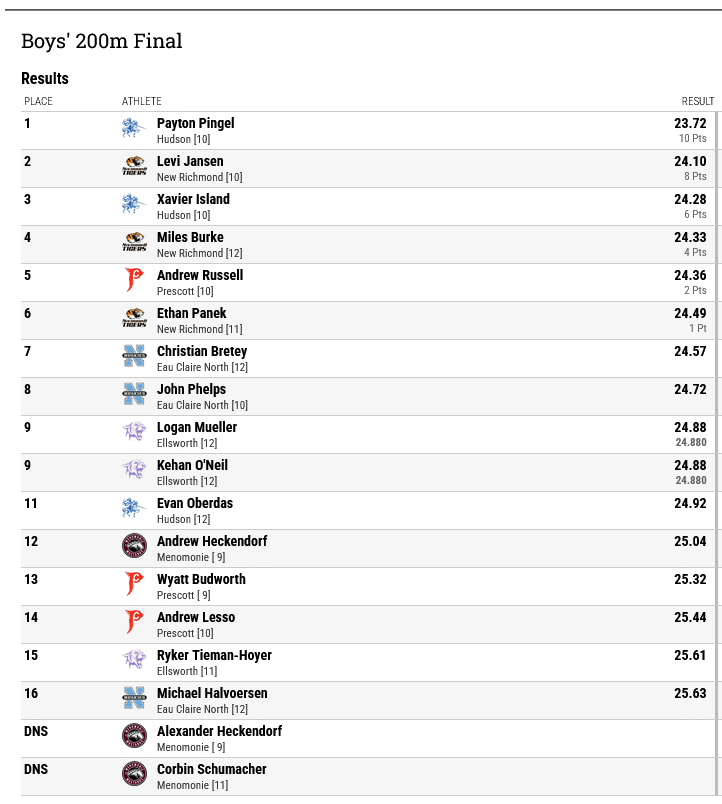Click Menomonie logo beside Corbin Schumacher
The image size is (722, 804).
pos(134,774)
